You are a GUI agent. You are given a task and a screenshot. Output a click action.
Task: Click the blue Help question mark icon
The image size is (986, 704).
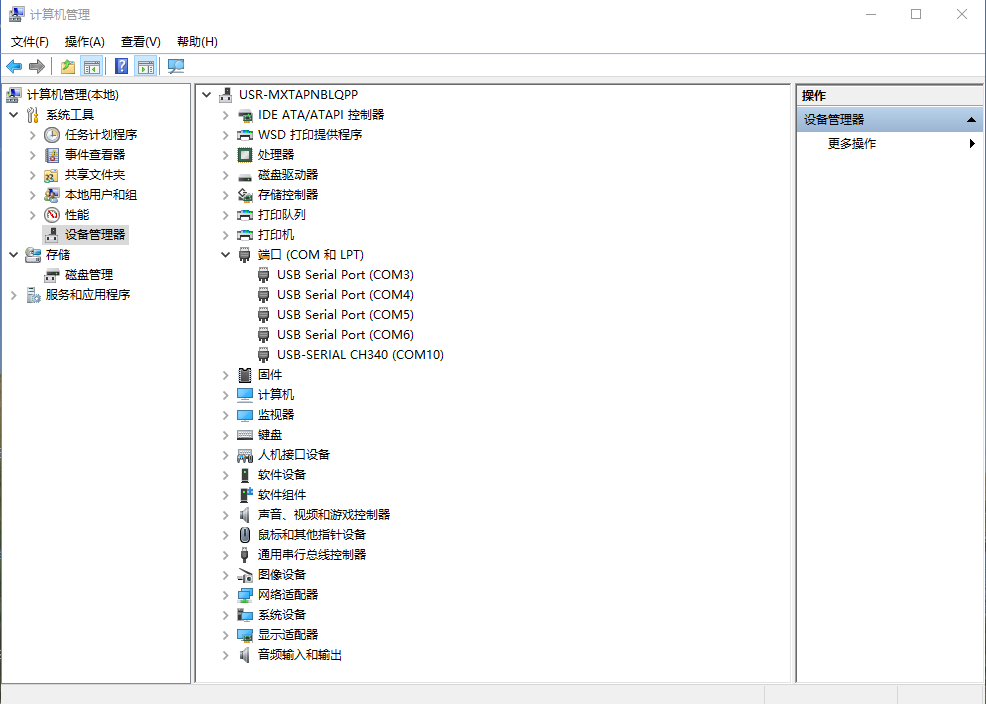(121, 67)
